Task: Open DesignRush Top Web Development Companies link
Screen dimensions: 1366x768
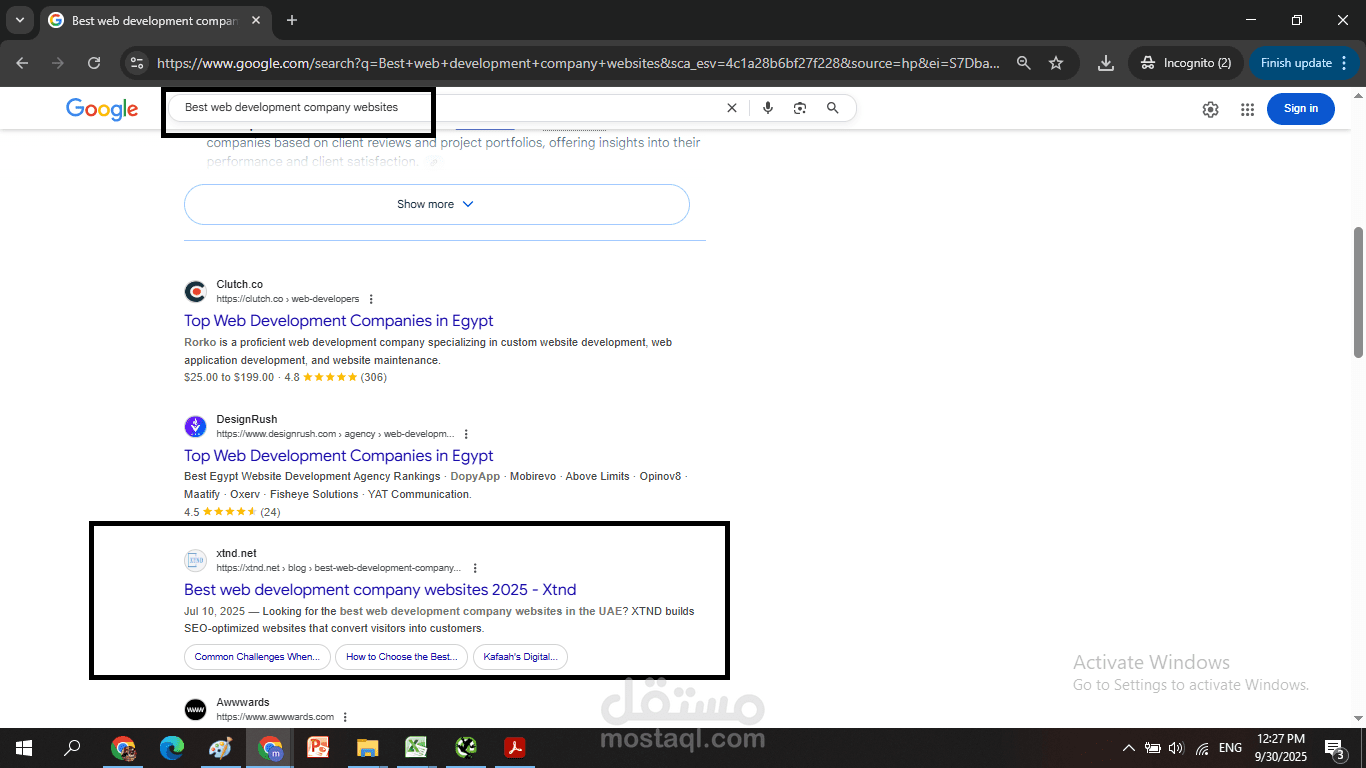Action: [x=339, y=456]
